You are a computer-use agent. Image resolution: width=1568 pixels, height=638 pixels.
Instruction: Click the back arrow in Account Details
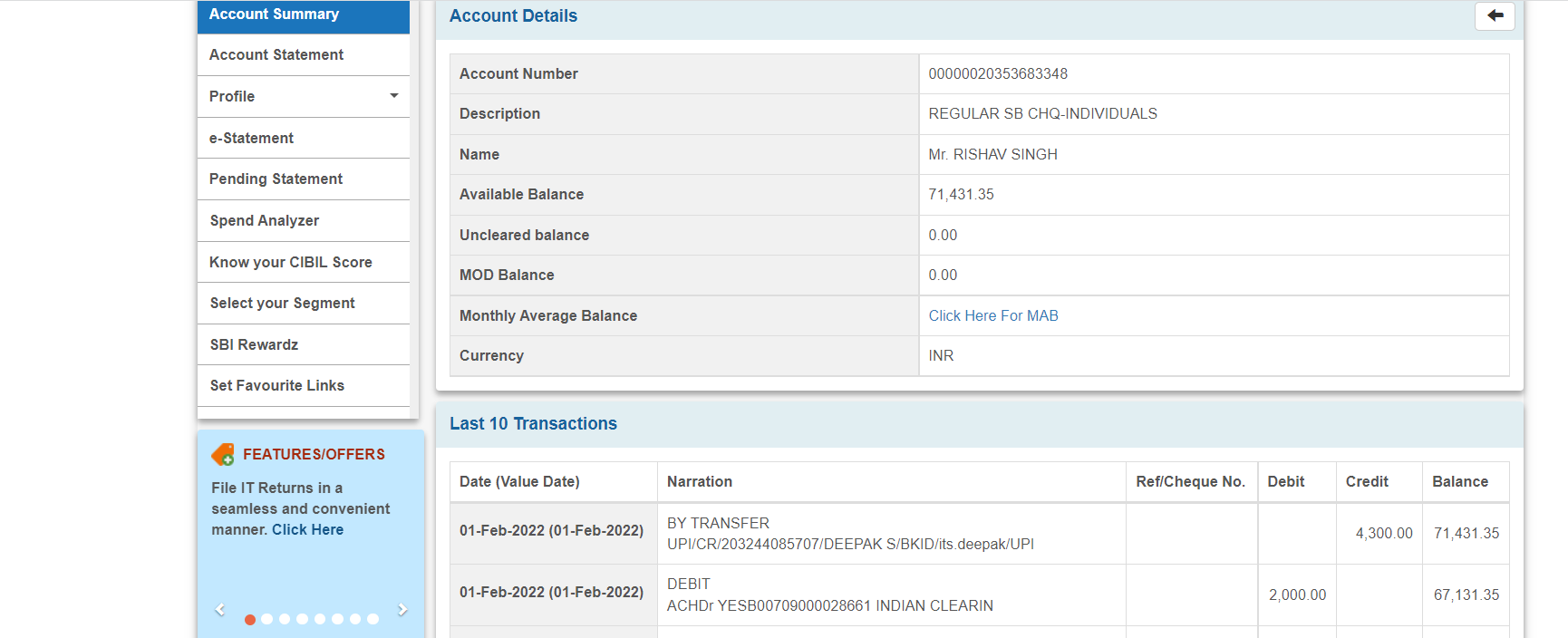(1495, 15)
